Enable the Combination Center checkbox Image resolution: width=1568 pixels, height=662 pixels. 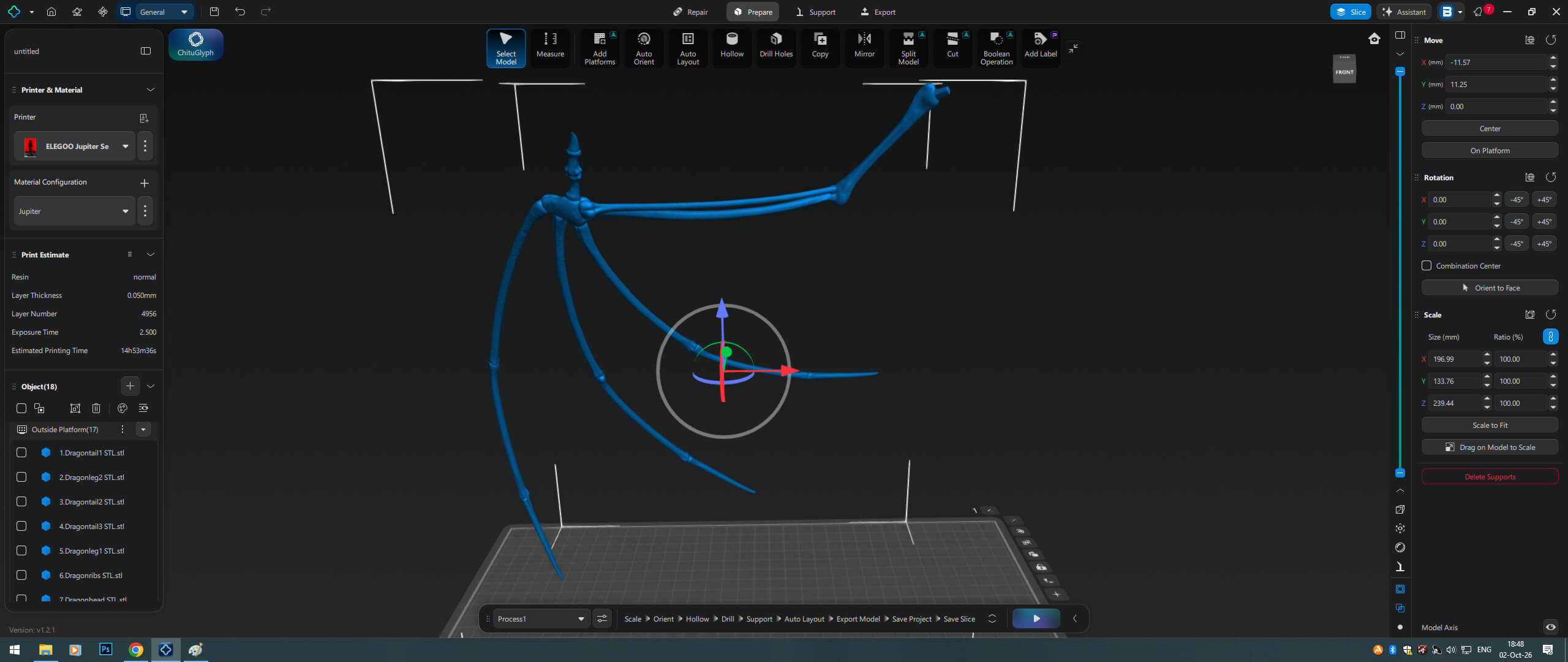click(1427, 265)
